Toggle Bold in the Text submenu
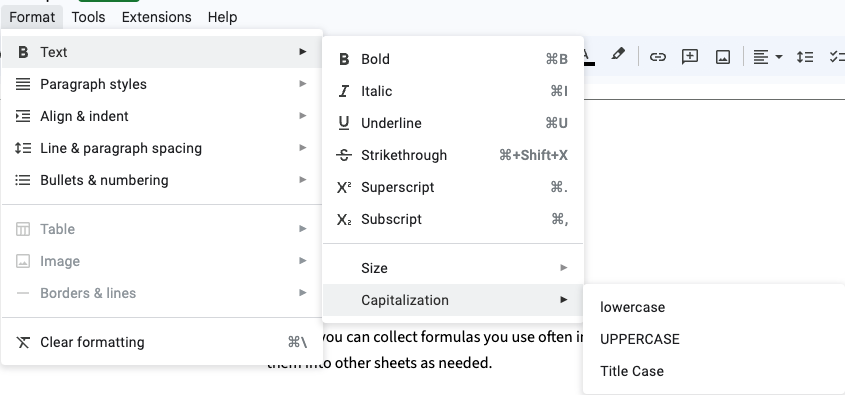 [x=453, y=59]
